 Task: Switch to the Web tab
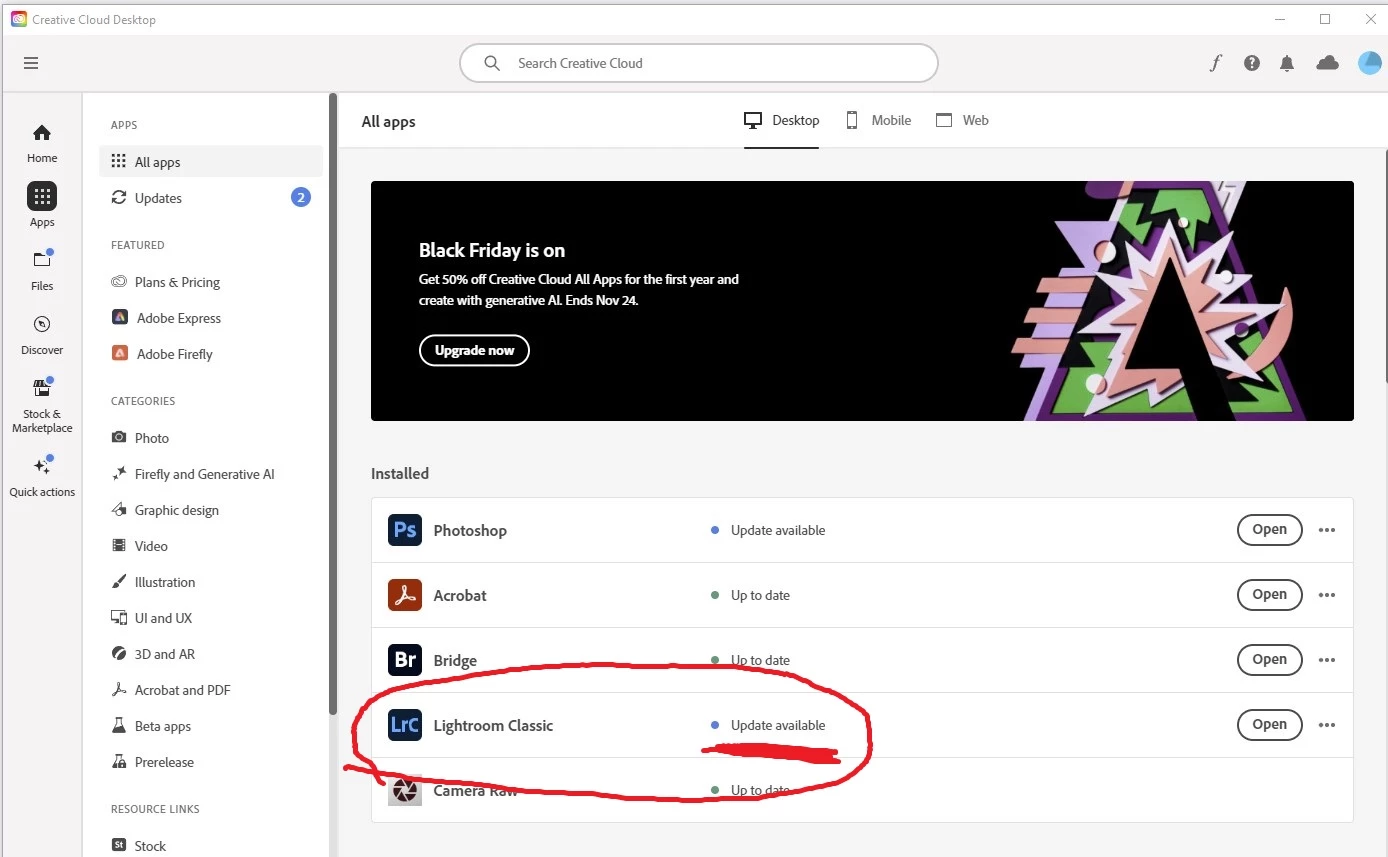962,120
